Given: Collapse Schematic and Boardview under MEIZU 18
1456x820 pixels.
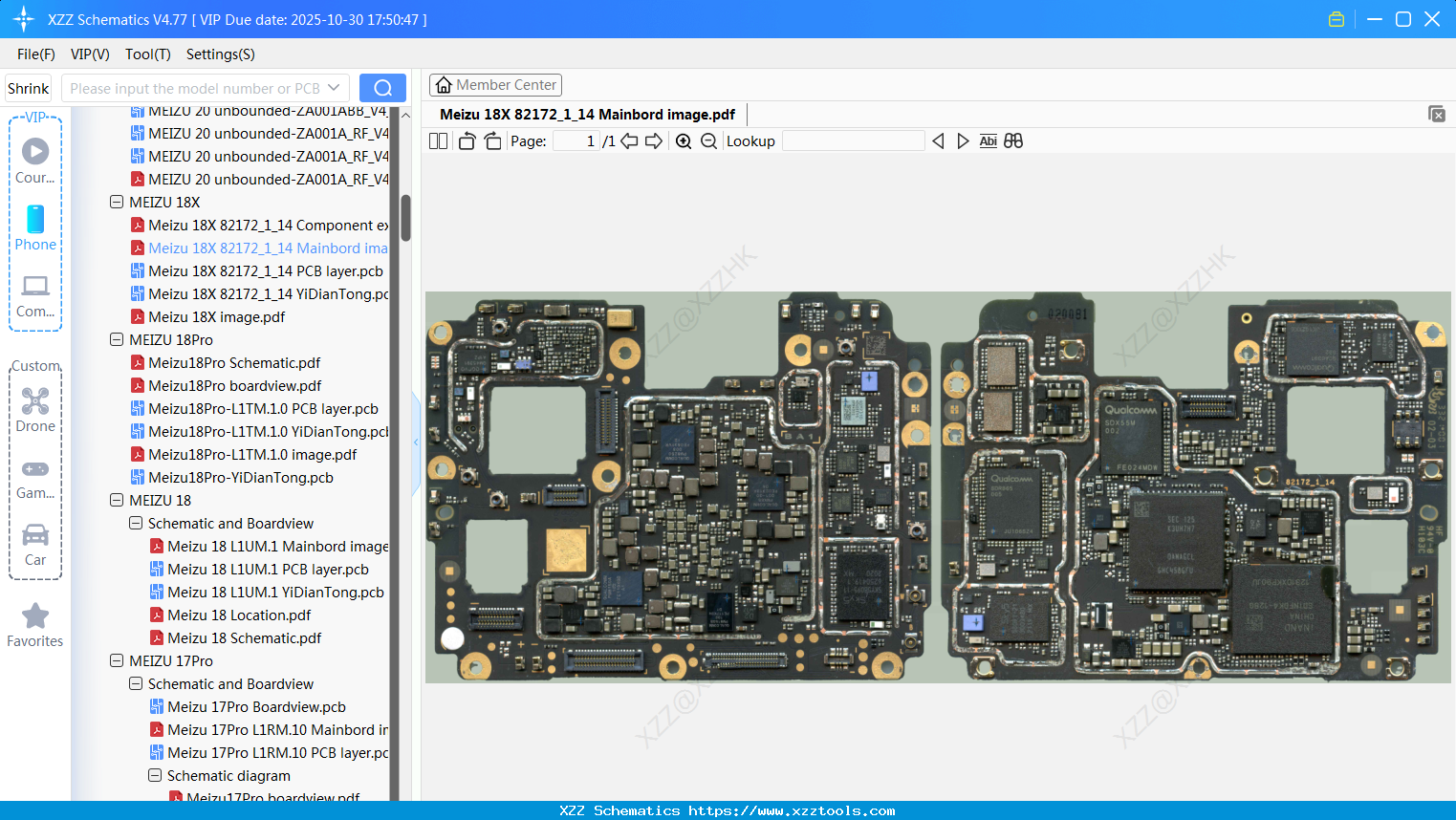Looking at the screenshot, I should click(x=135, y=523).
